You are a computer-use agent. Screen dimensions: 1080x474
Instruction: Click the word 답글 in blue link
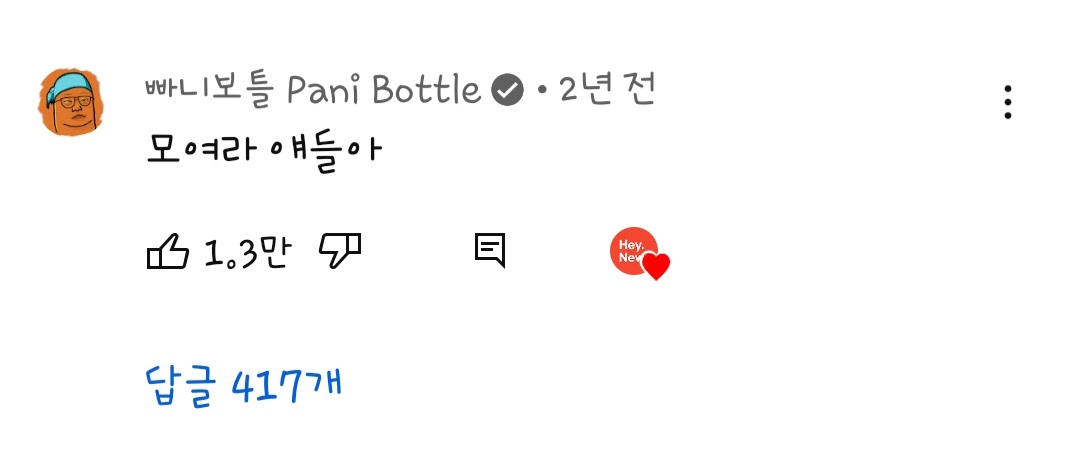[182, 387]
